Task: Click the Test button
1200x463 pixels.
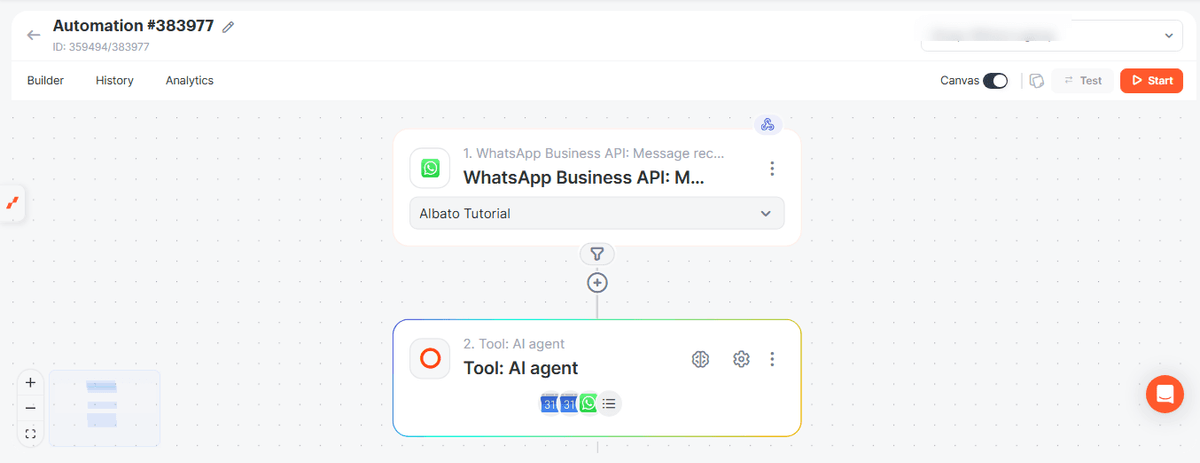Action: coord(1083,81)
